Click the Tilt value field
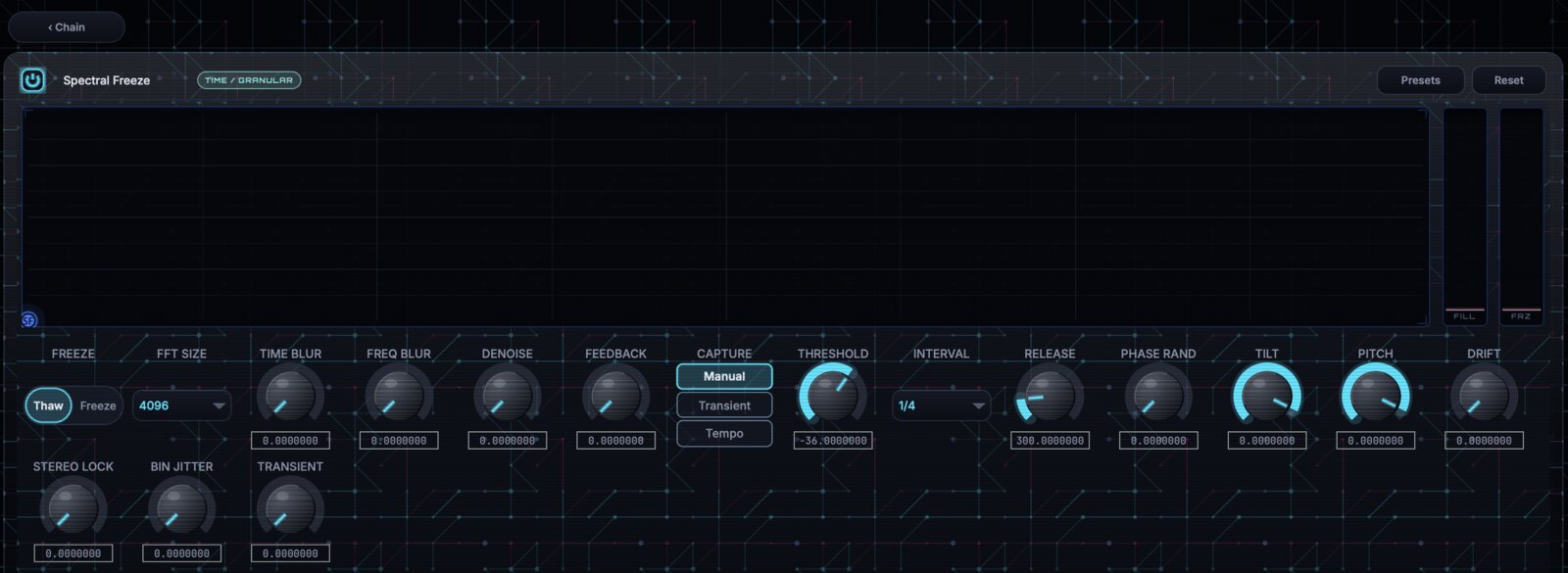Screen dimensions: 1568x573 point(1267,441)
